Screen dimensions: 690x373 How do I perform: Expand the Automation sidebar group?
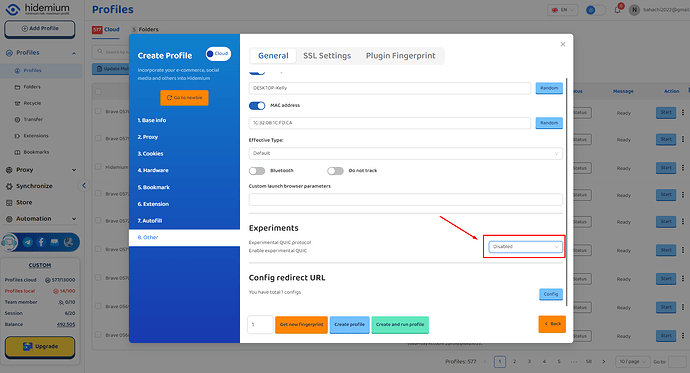tap(74, 219)
